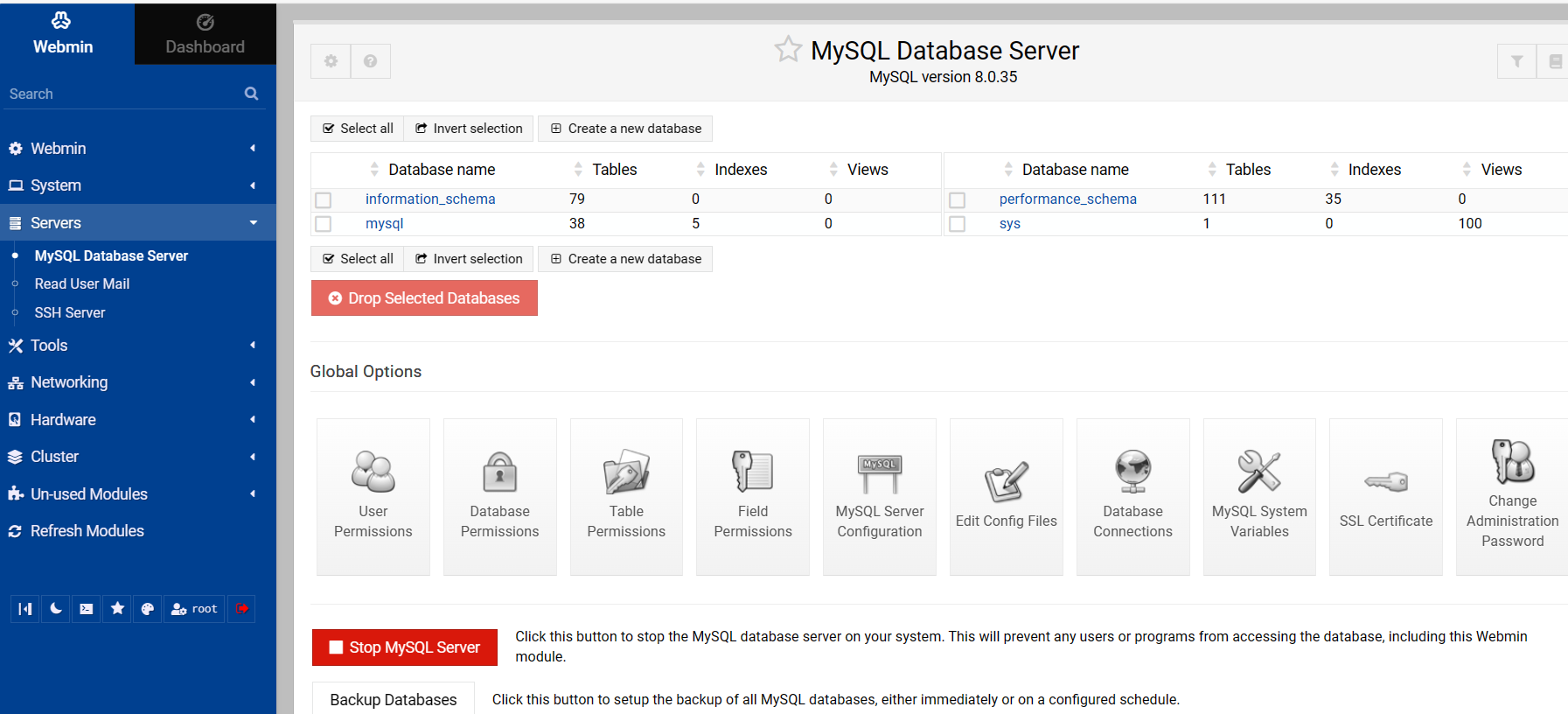Click Stop MySQL Server button
1568x714 pixels.
(405, 647)
